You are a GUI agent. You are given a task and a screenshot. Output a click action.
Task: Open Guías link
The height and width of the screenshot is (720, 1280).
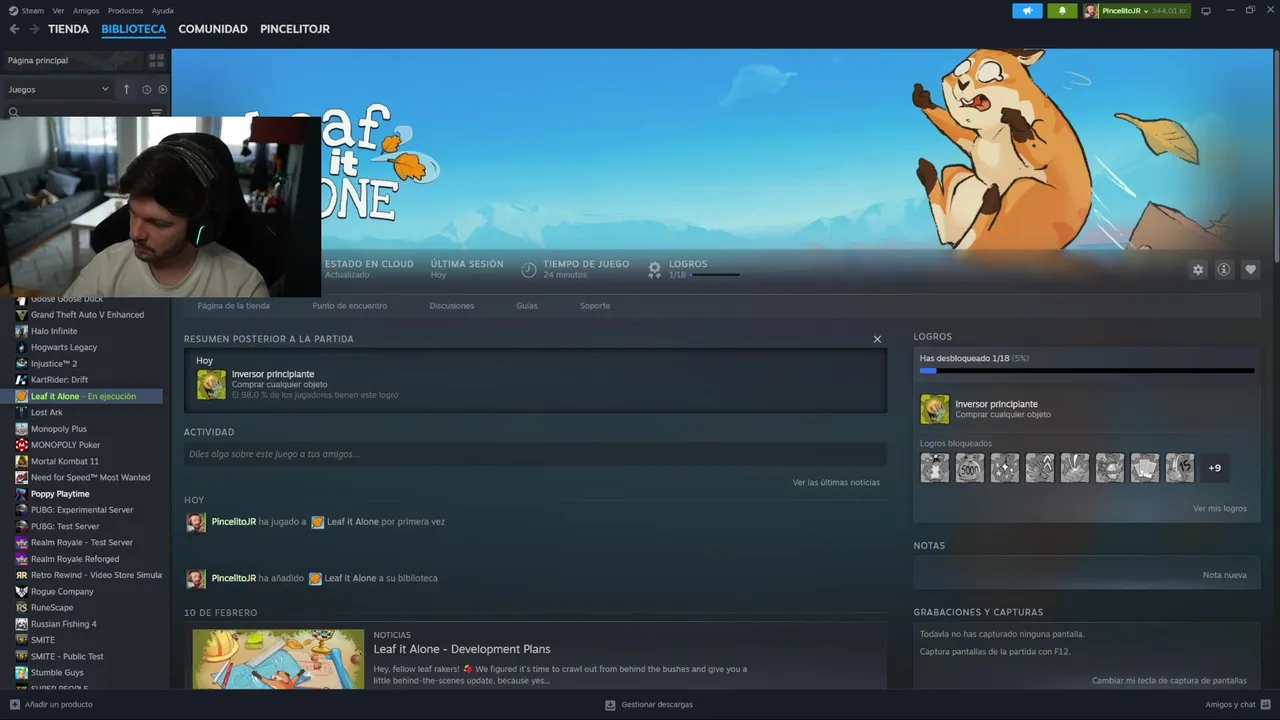(x=527, y=306)
